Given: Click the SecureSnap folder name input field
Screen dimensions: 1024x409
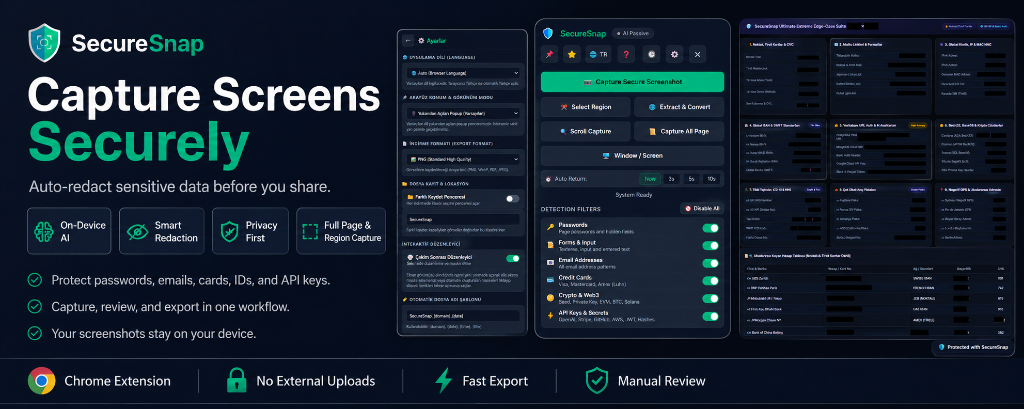Looking at the screenshot, I should (462, 220).
